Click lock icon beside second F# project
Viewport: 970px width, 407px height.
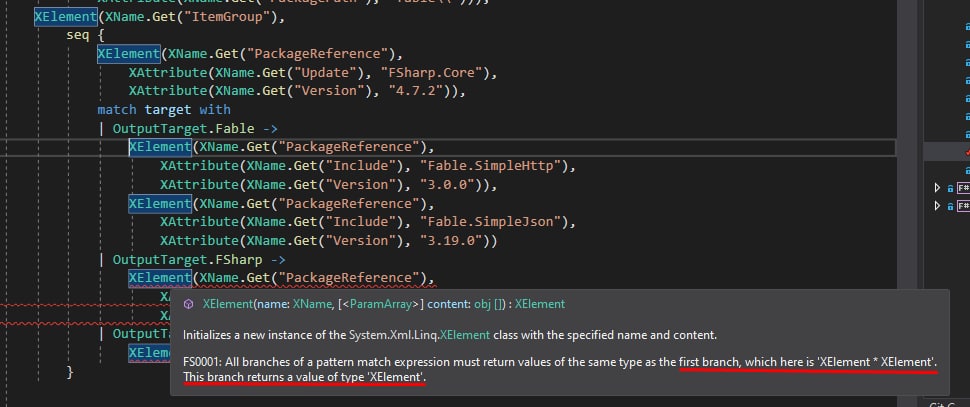pyautogui.click(x=950, y=206)
